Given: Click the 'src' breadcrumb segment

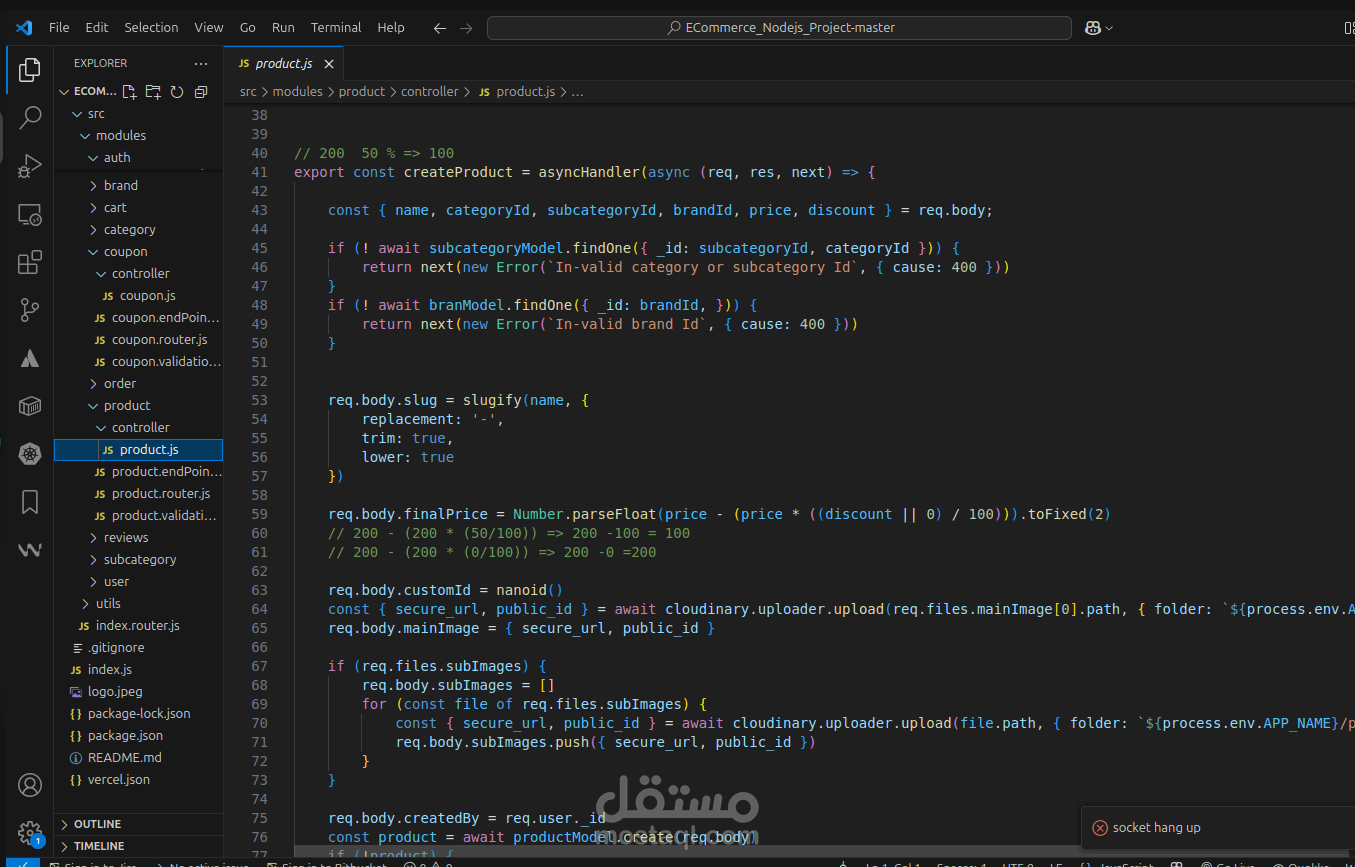Looking at the screenshot, I should pyautogui.click(x=248, y=91).
